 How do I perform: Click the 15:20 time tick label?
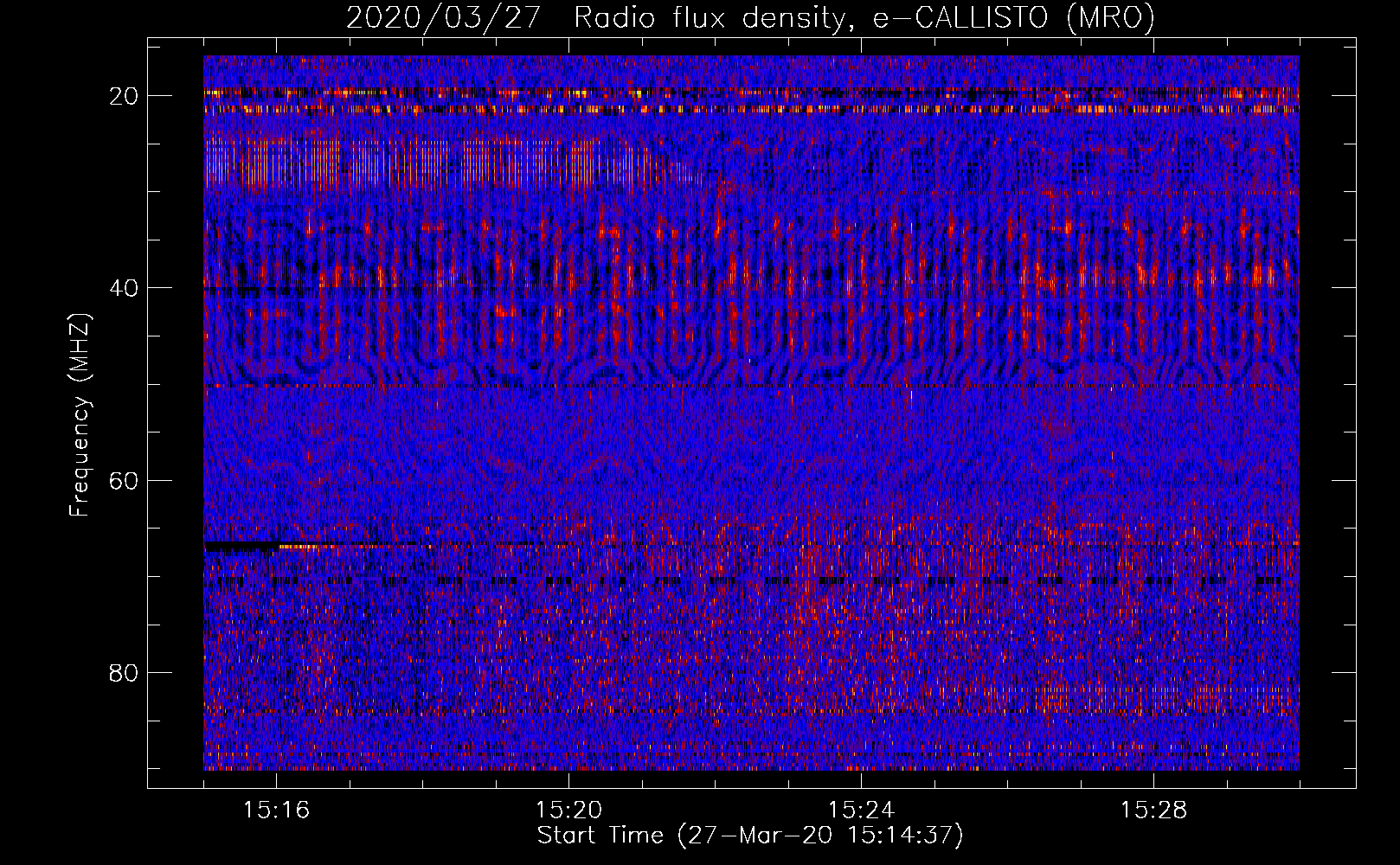pos(568,811)
